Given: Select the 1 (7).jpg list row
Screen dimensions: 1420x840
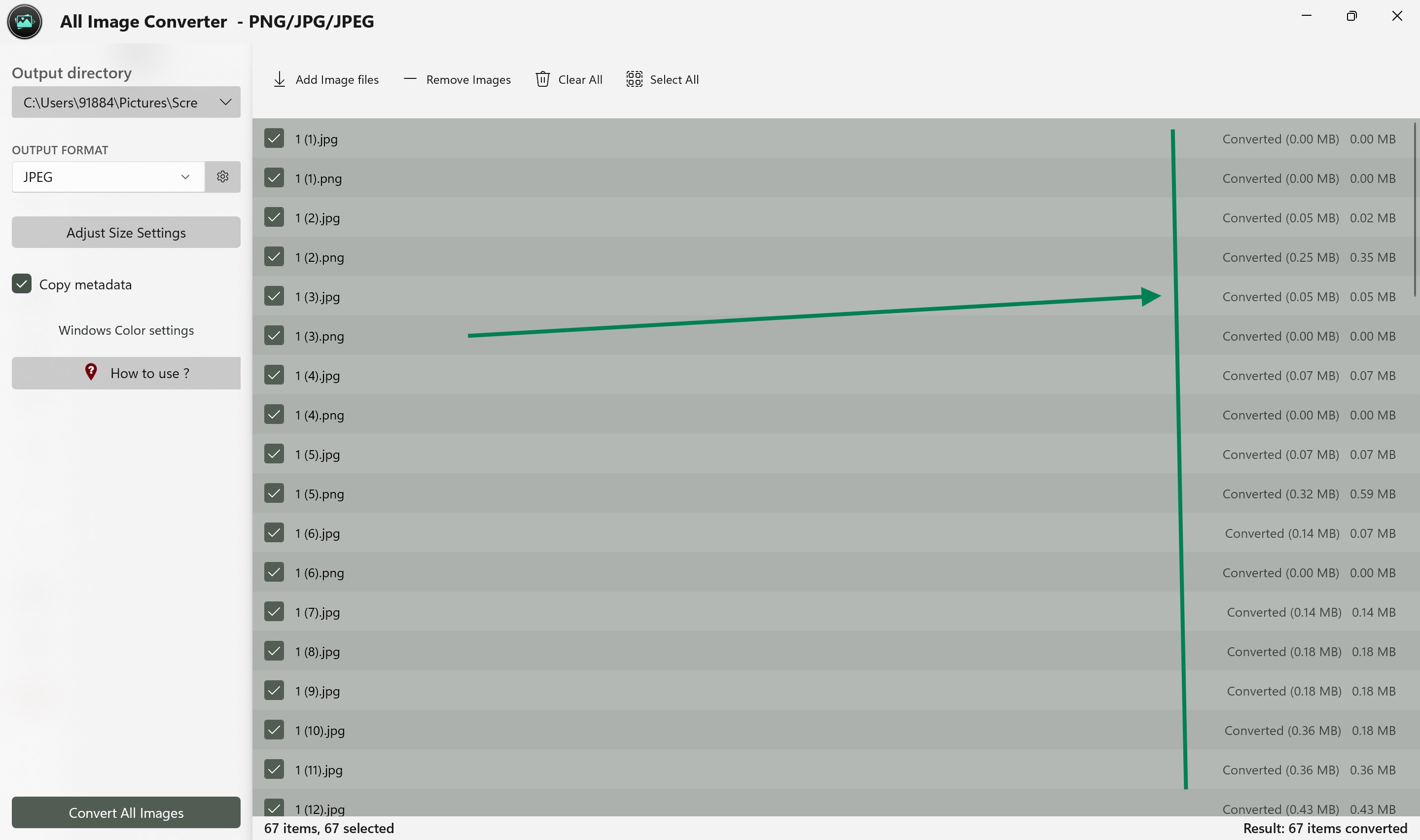Looking at the screenshot, I should tap(832, 612).
